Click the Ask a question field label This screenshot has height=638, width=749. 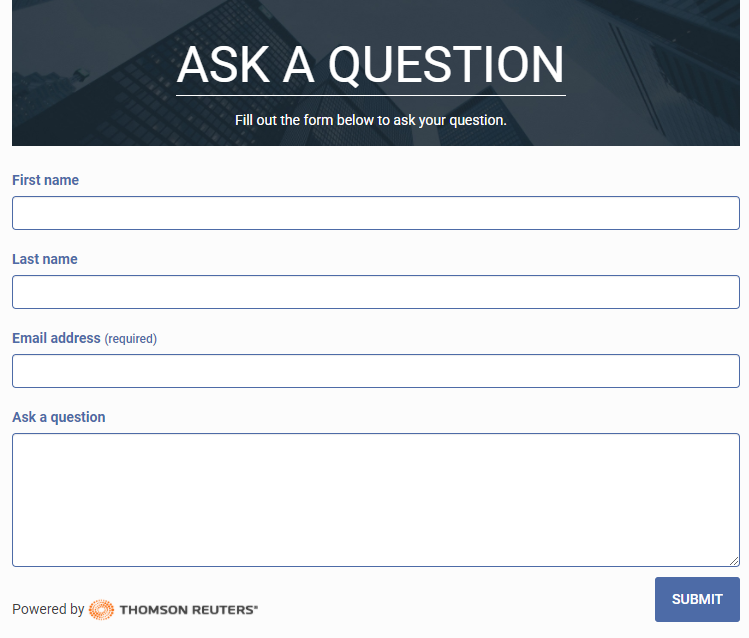[x=58, y=417]
